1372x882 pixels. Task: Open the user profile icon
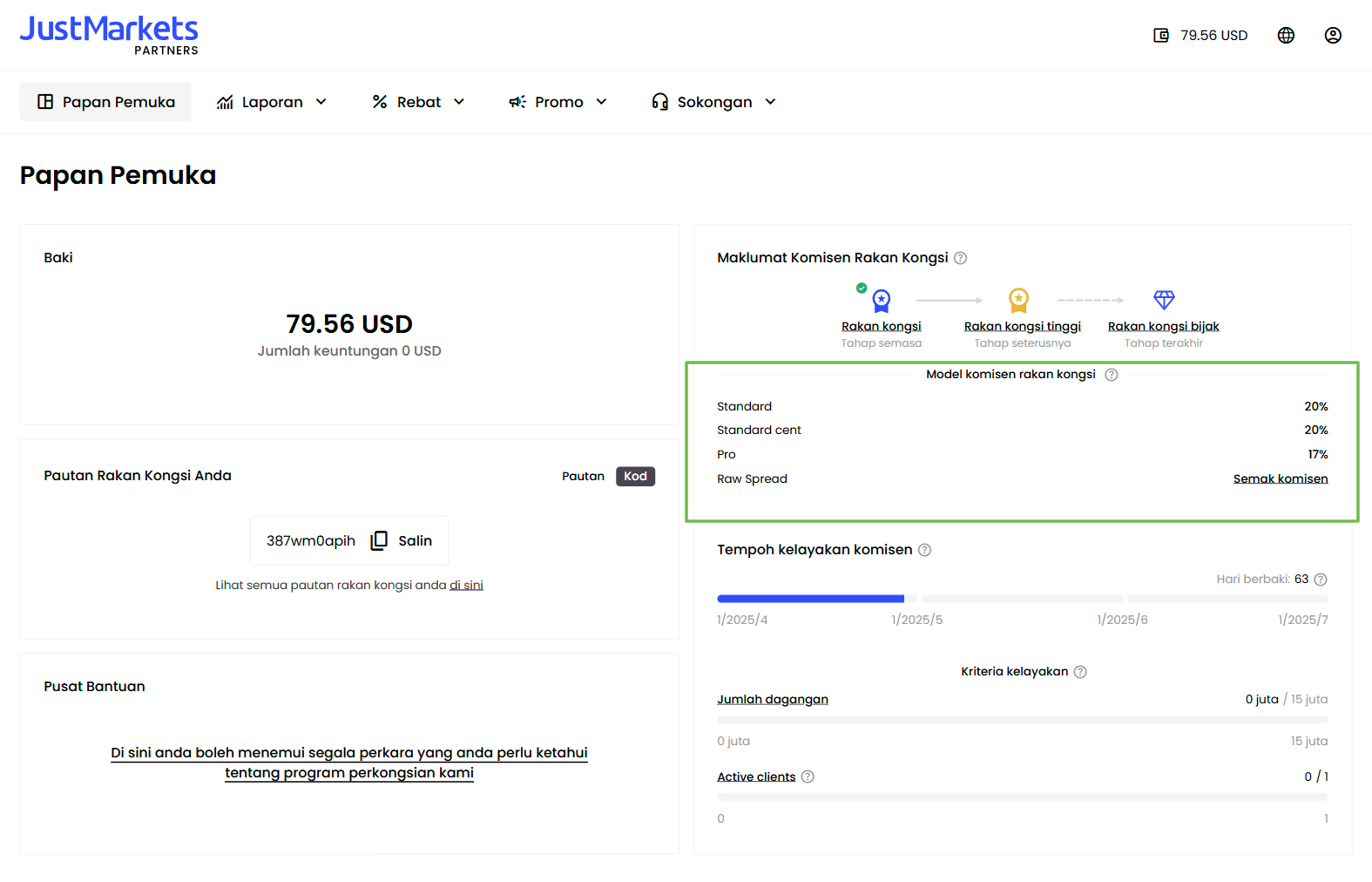[1333, 36]
